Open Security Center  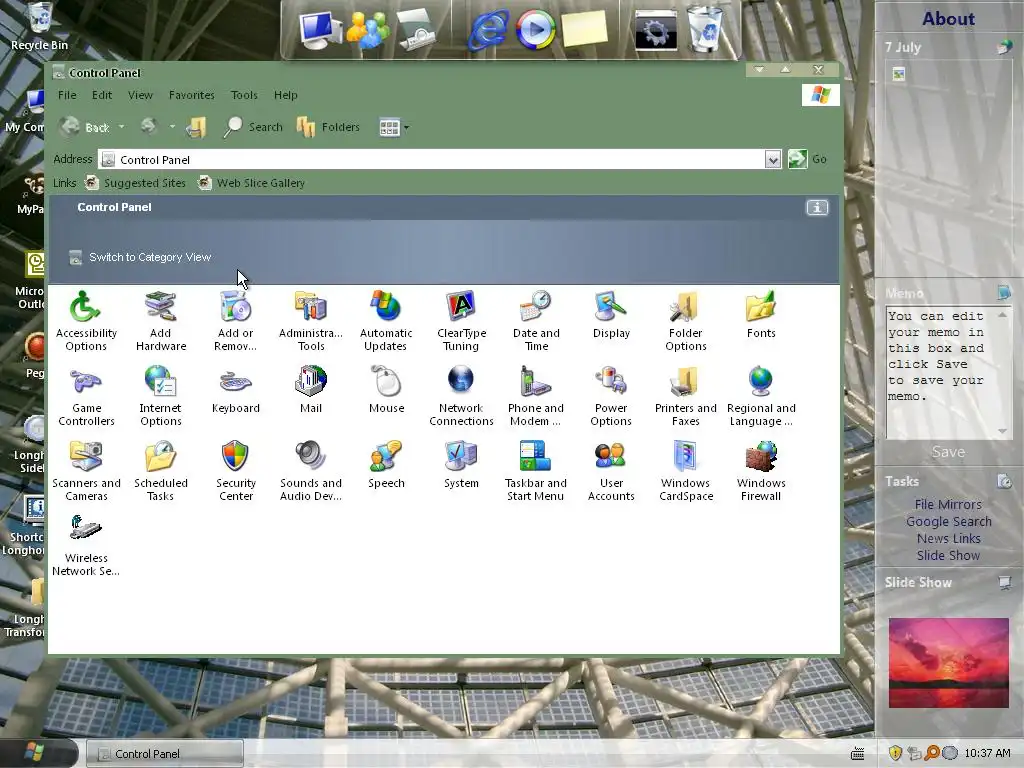tap(236, 472)
